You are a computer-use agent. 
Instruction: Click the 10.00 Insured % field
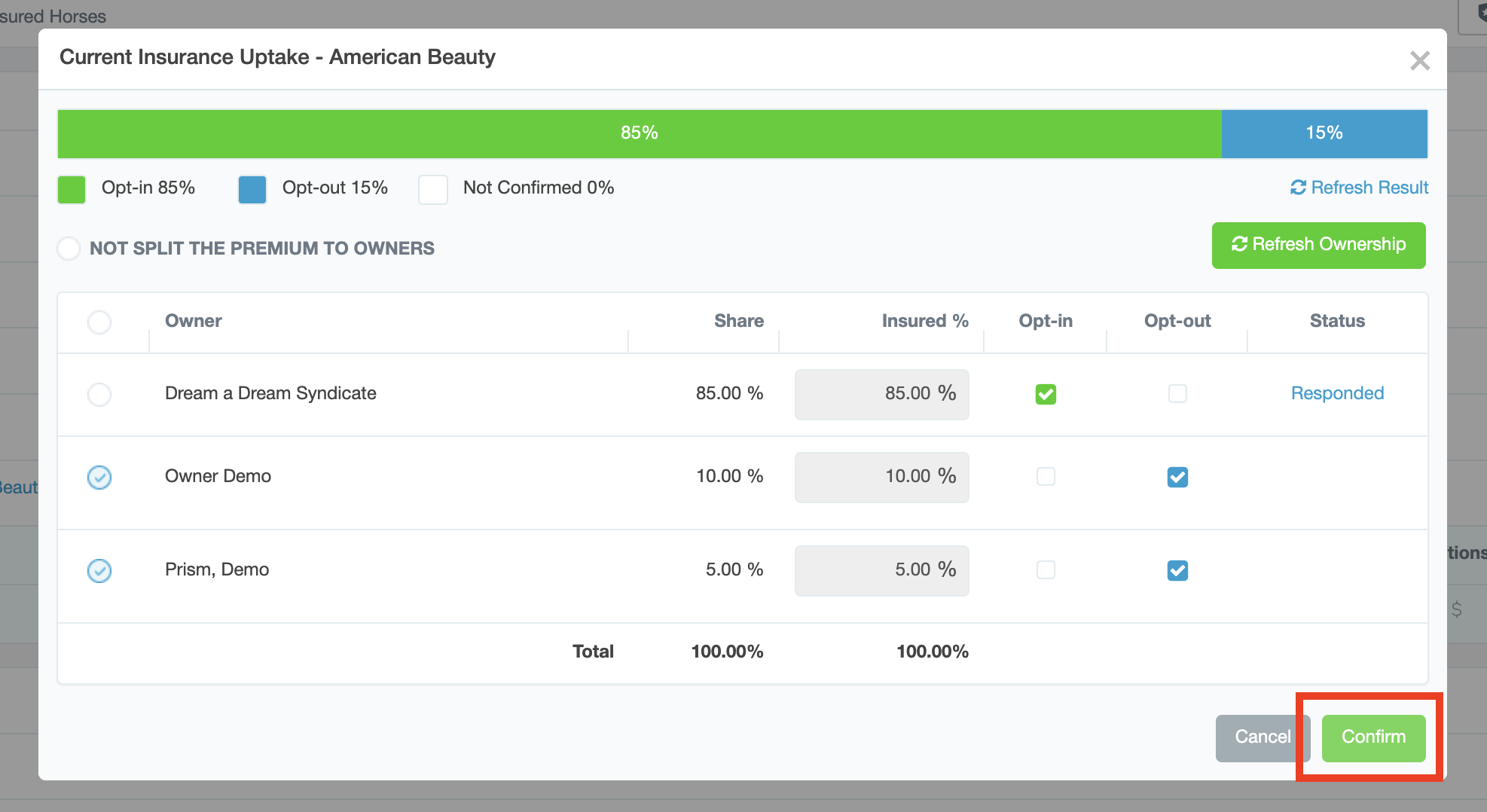tap(881, 477)
